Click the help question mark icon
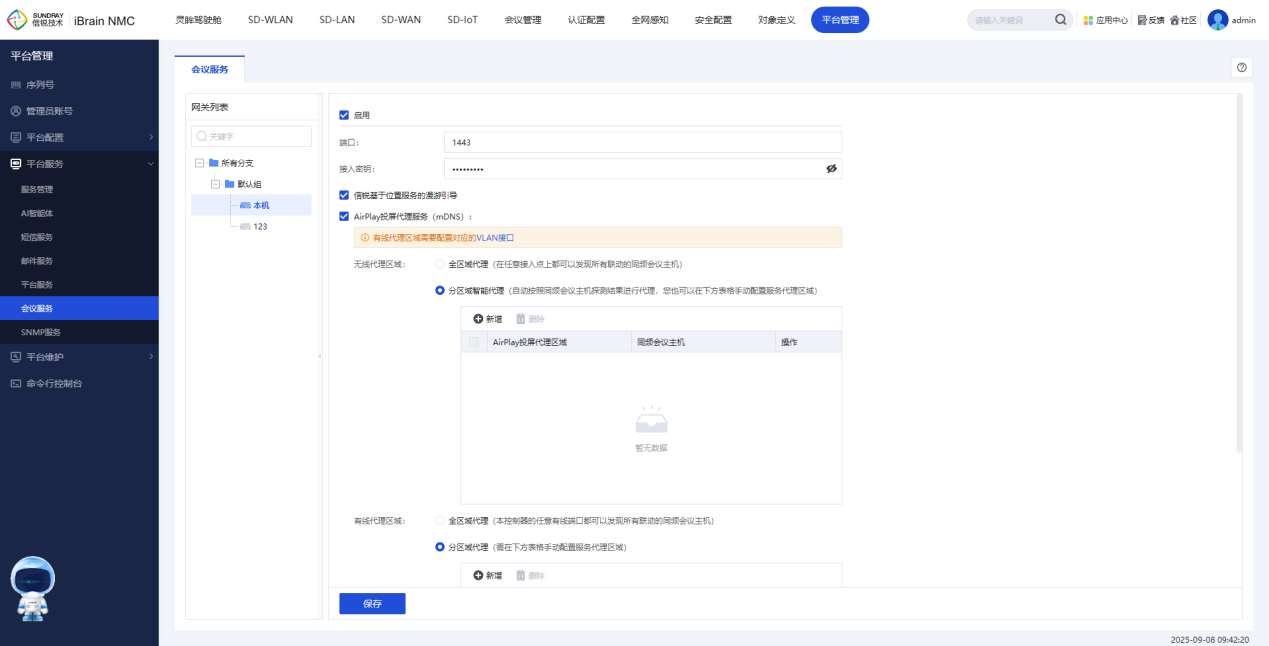 pyautogui.click(x=1242, y=67)
